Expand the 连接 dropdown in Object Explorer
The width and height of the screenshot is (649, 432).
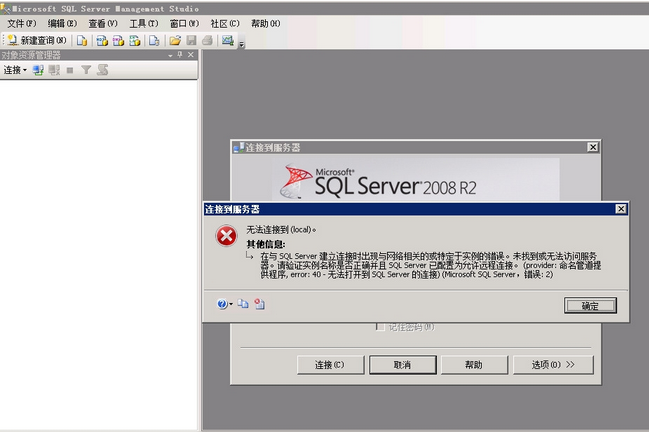pyautogui.click(x=15, y=70)
